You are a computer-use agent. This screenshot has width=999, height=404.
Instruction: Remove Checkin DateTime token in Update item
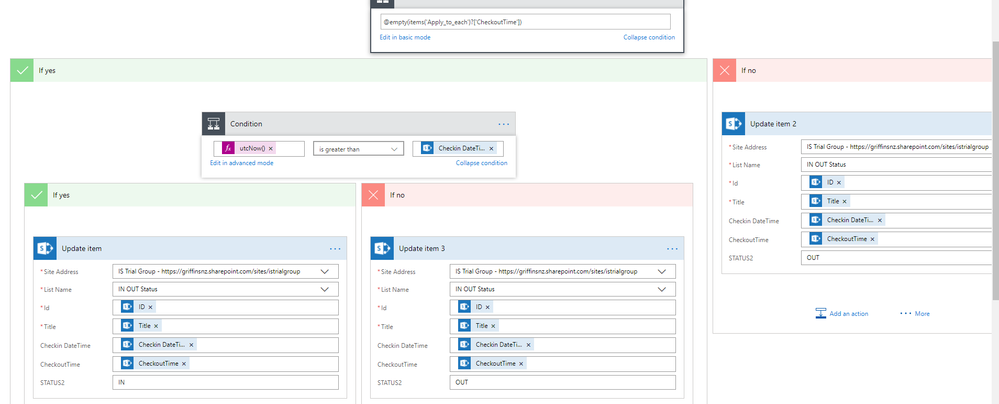coord(191,345)
